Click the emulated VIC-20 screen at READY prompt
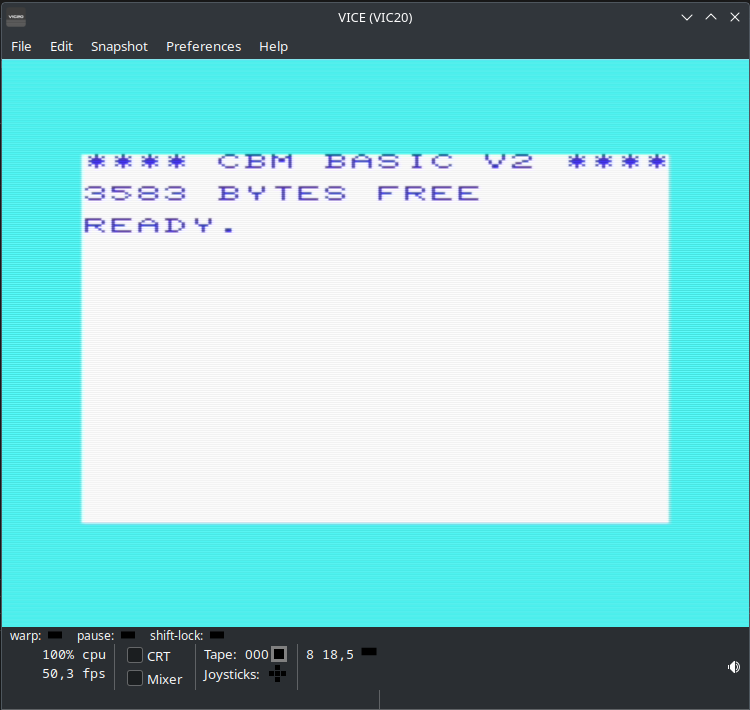This screenshot has width=750, height=710. tap(160, 225)
